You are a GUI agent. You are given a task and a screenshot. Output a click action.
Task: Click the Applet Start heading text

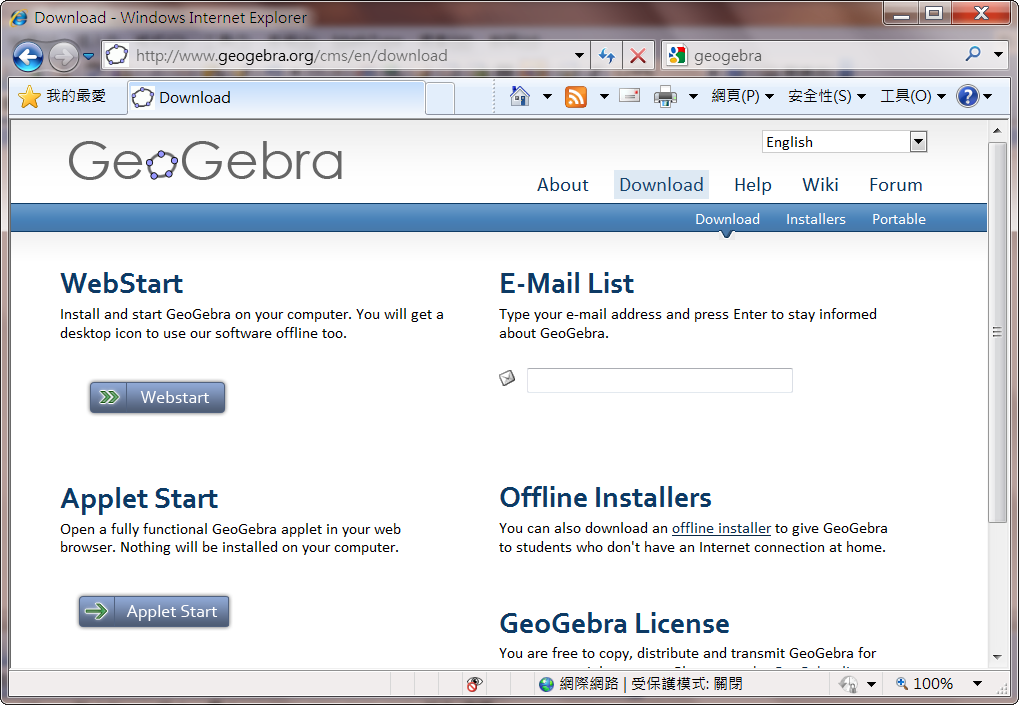139,498
